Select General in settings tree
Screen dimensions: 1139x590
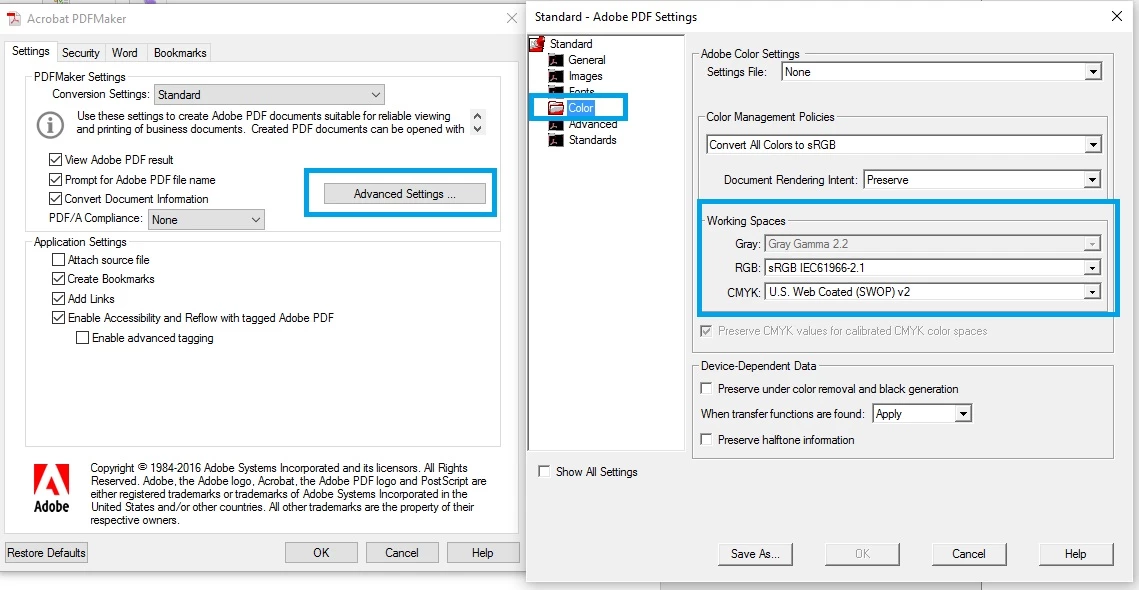[x=587, y=60]
